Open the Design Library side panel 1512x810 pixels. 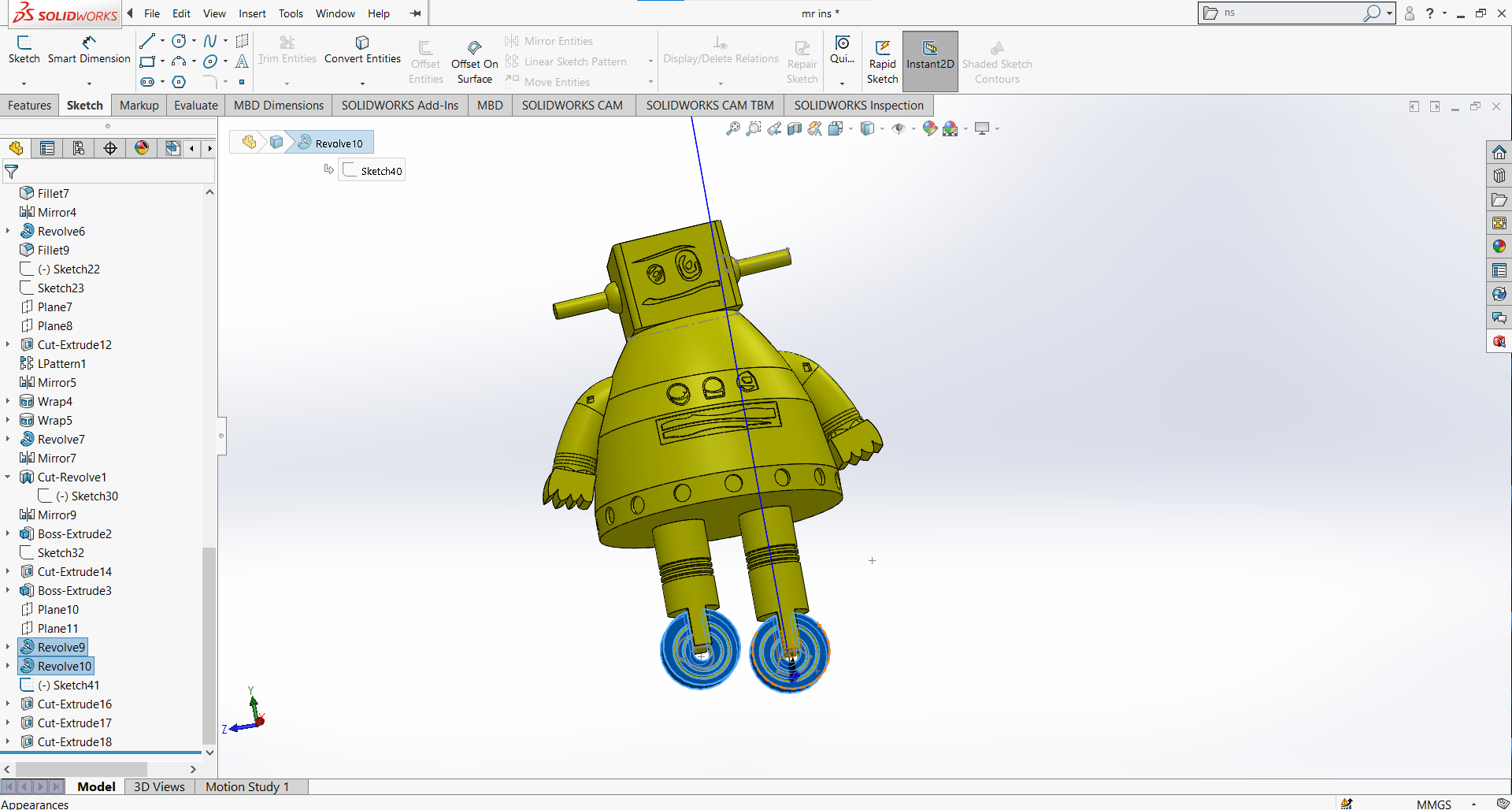[1499, 176]
